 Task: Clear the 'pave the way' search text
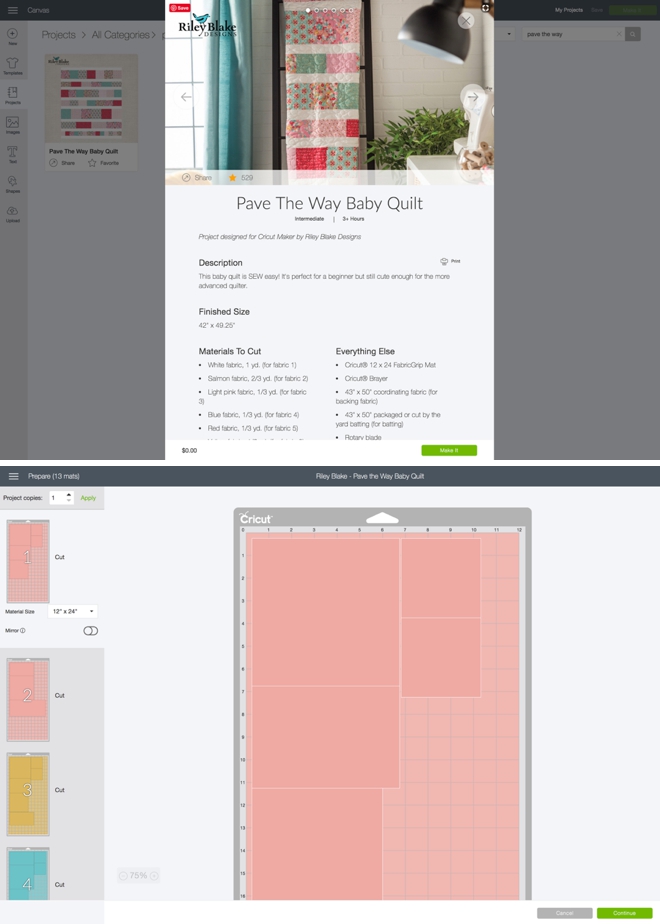pos(619,34)
